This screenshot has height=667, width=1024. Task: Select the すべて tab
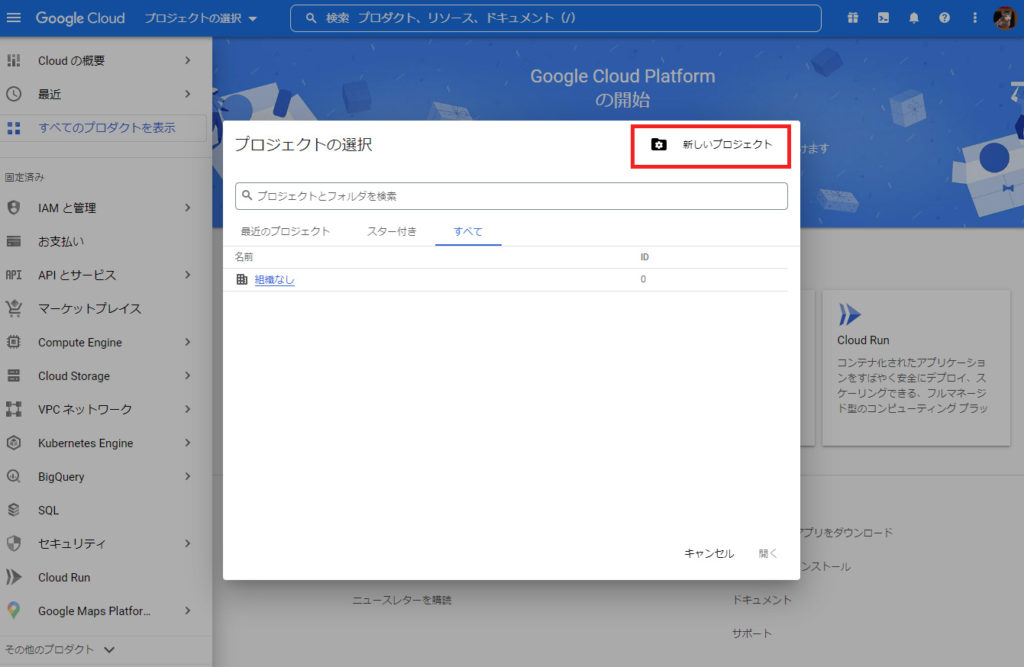[468, 231]
